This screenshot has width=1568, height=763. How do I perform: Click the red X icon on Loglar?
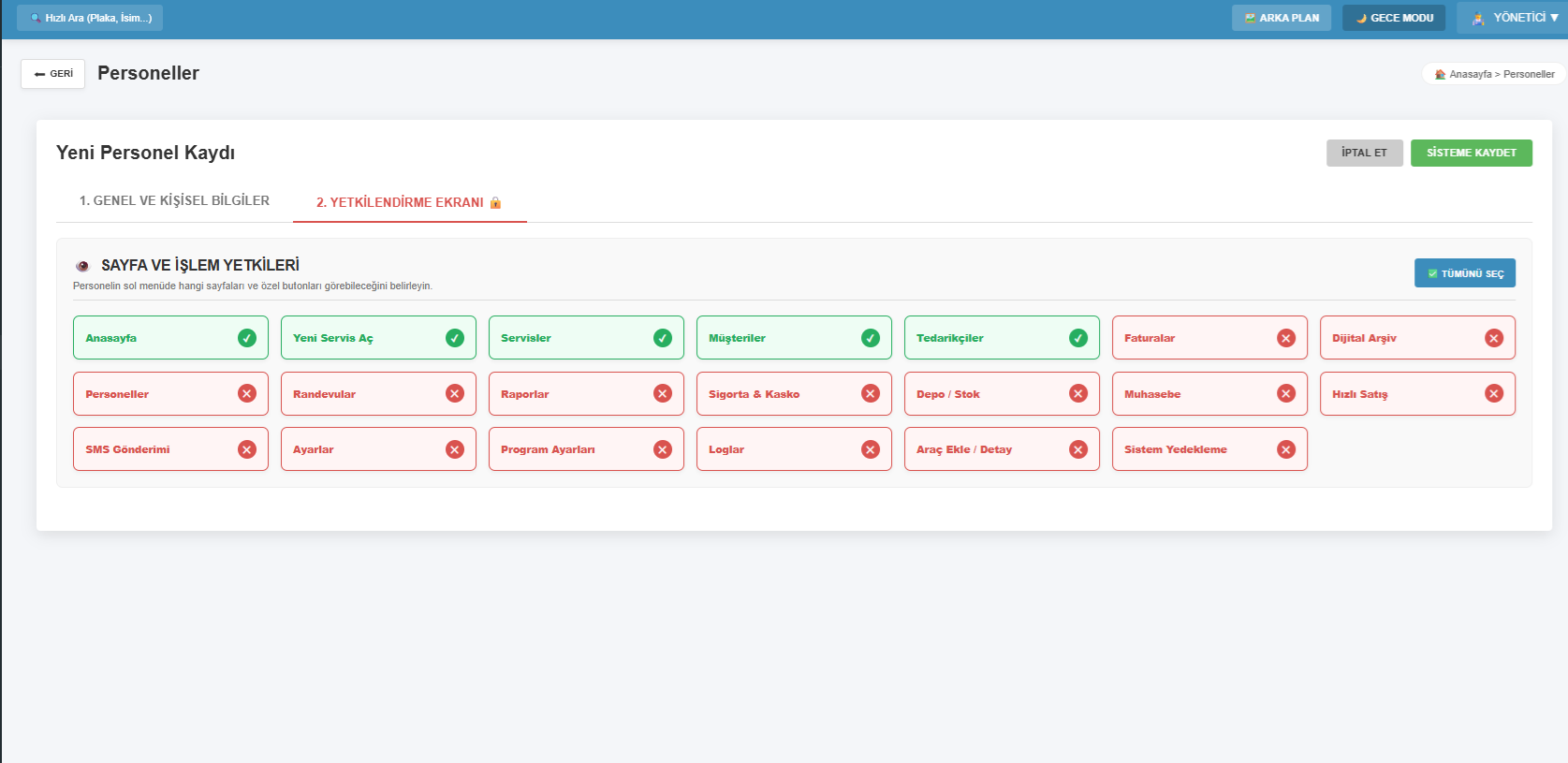tap(871, 449)
